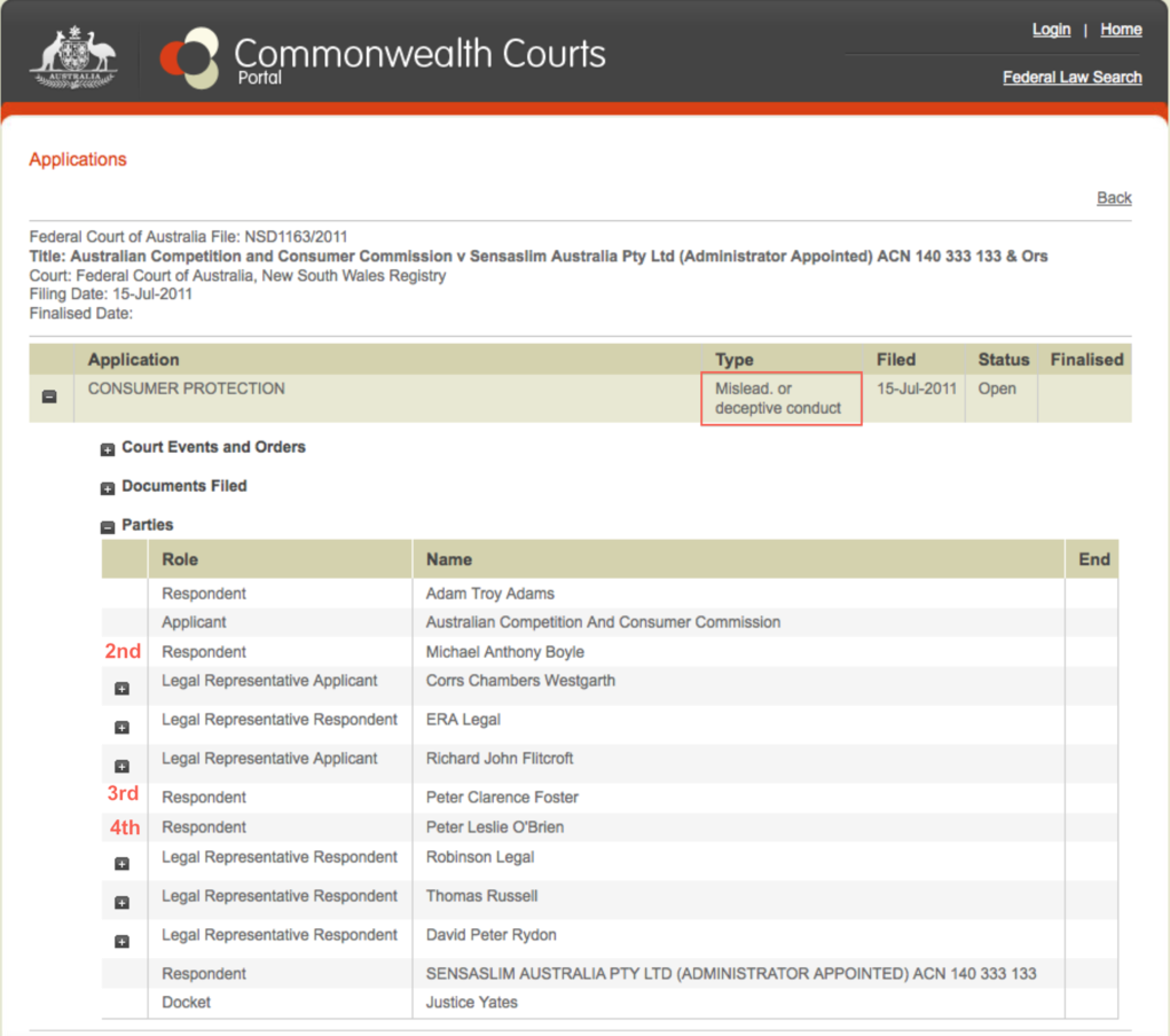Collapse the Parties section

[107, 527]
